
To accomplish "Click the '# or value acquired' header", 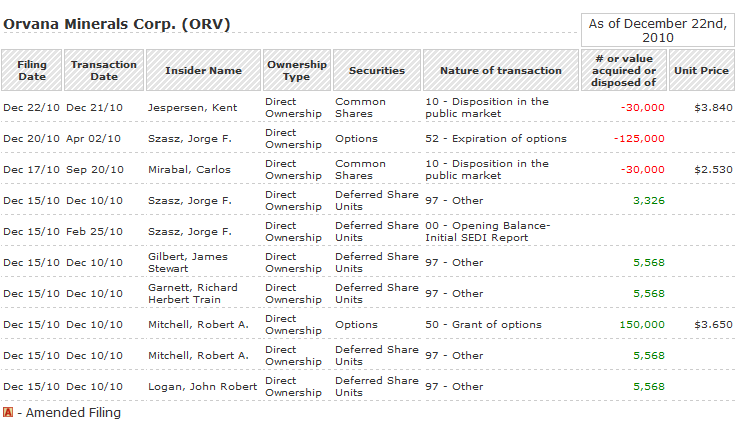I will (x=625, y=71).
